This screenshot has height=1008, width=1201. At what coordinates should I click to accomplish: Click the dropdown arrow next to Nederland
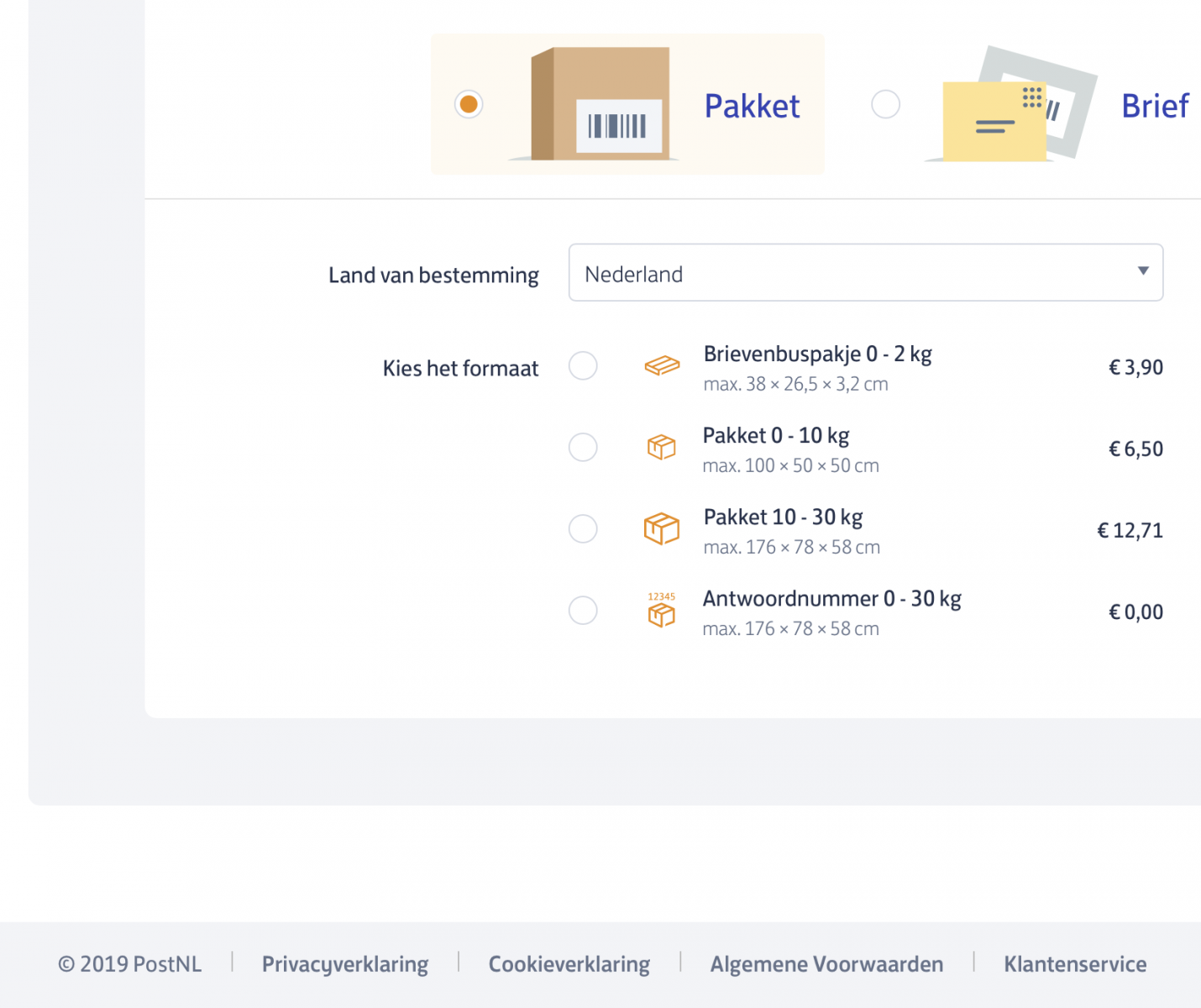pyautogui.click(x=1143, y=270)
